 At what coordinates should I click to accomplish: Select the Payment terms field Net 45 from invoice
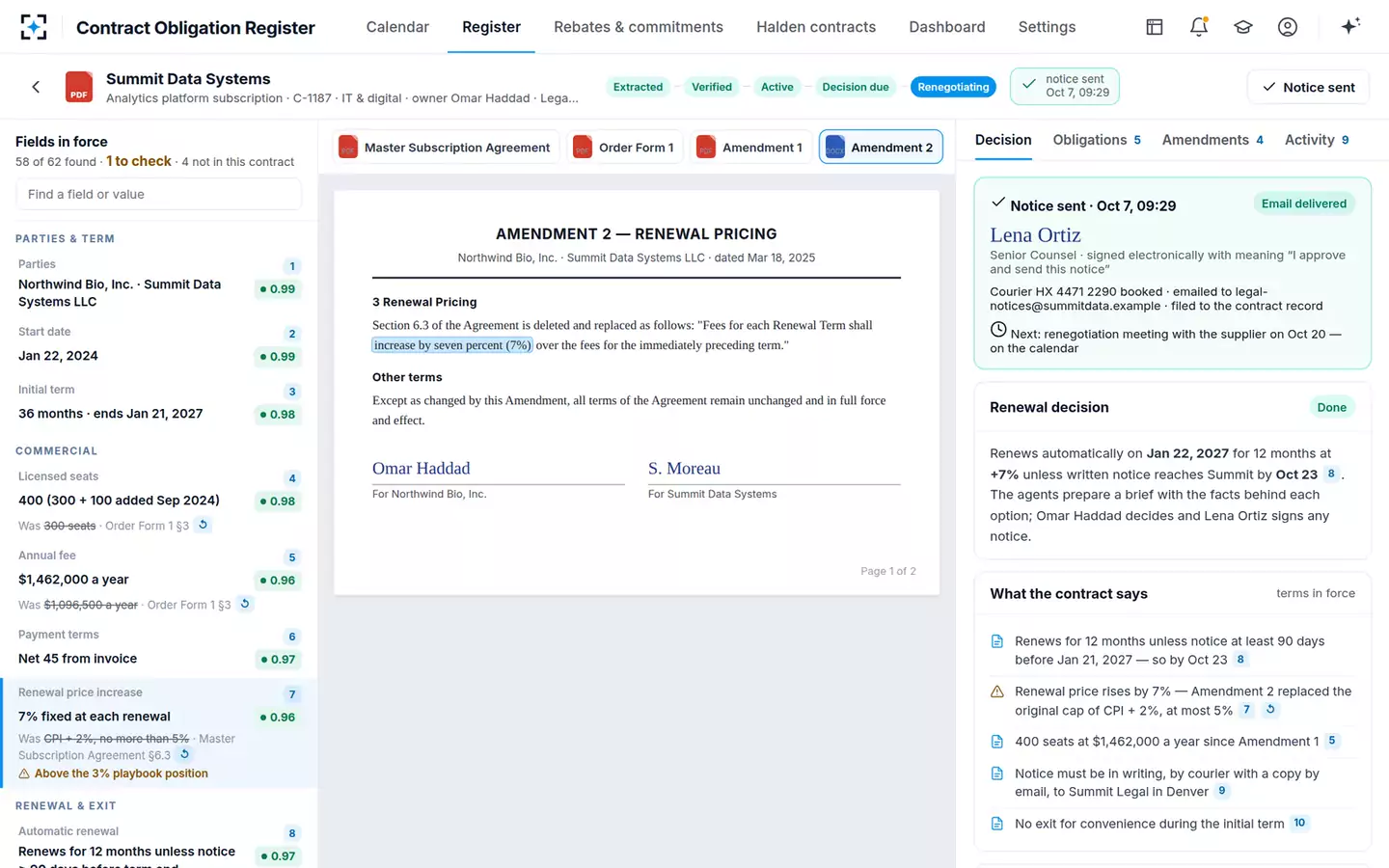159,648
